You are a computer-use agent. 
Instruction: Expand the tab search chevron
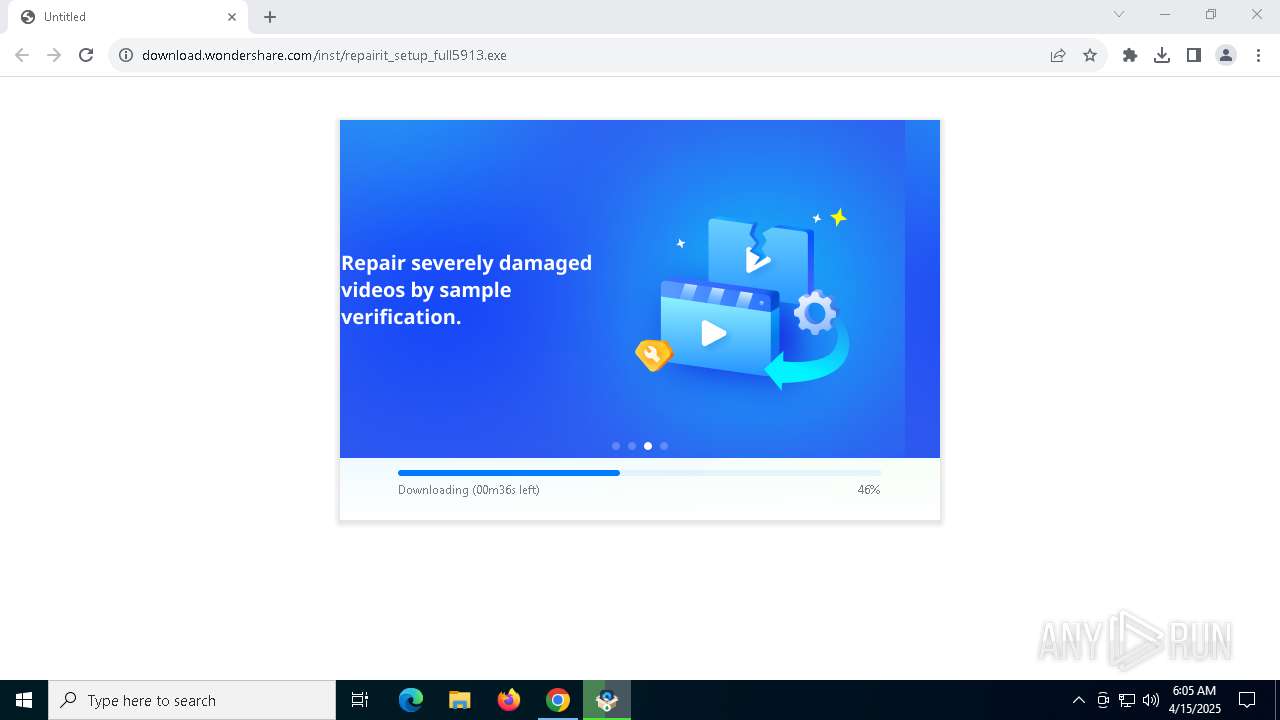pos(1119,14)
